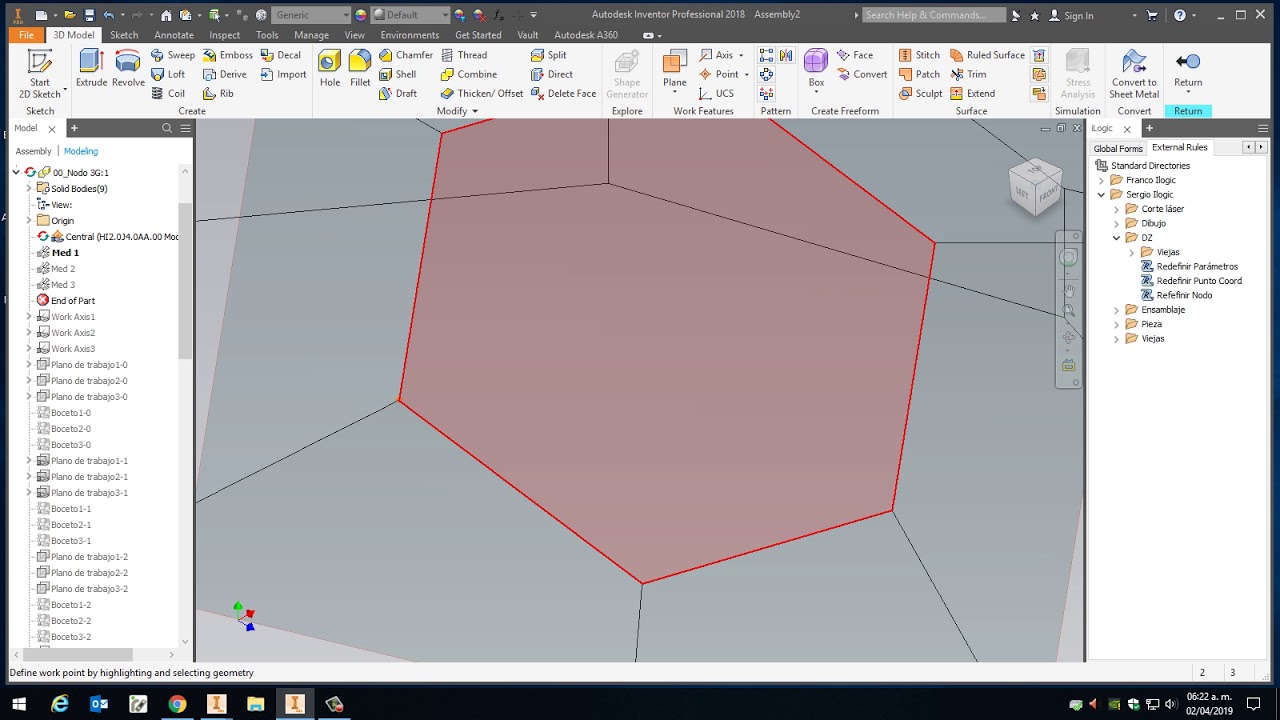Screen dimensions: 1280x720
Task: Expand the Ensamblaje folder
Action: 1116,310
